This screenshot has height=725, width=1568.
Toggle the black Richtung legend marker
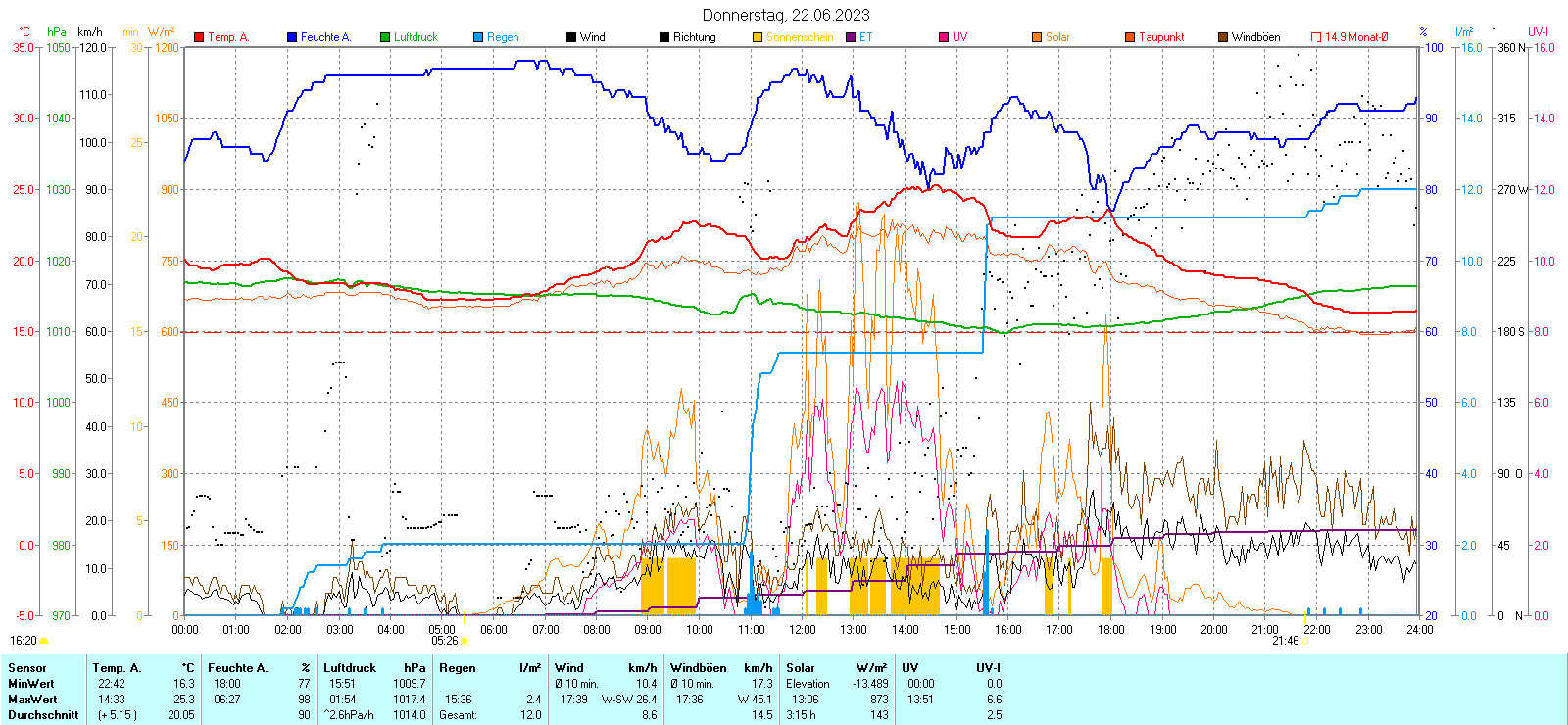(664, 37)
